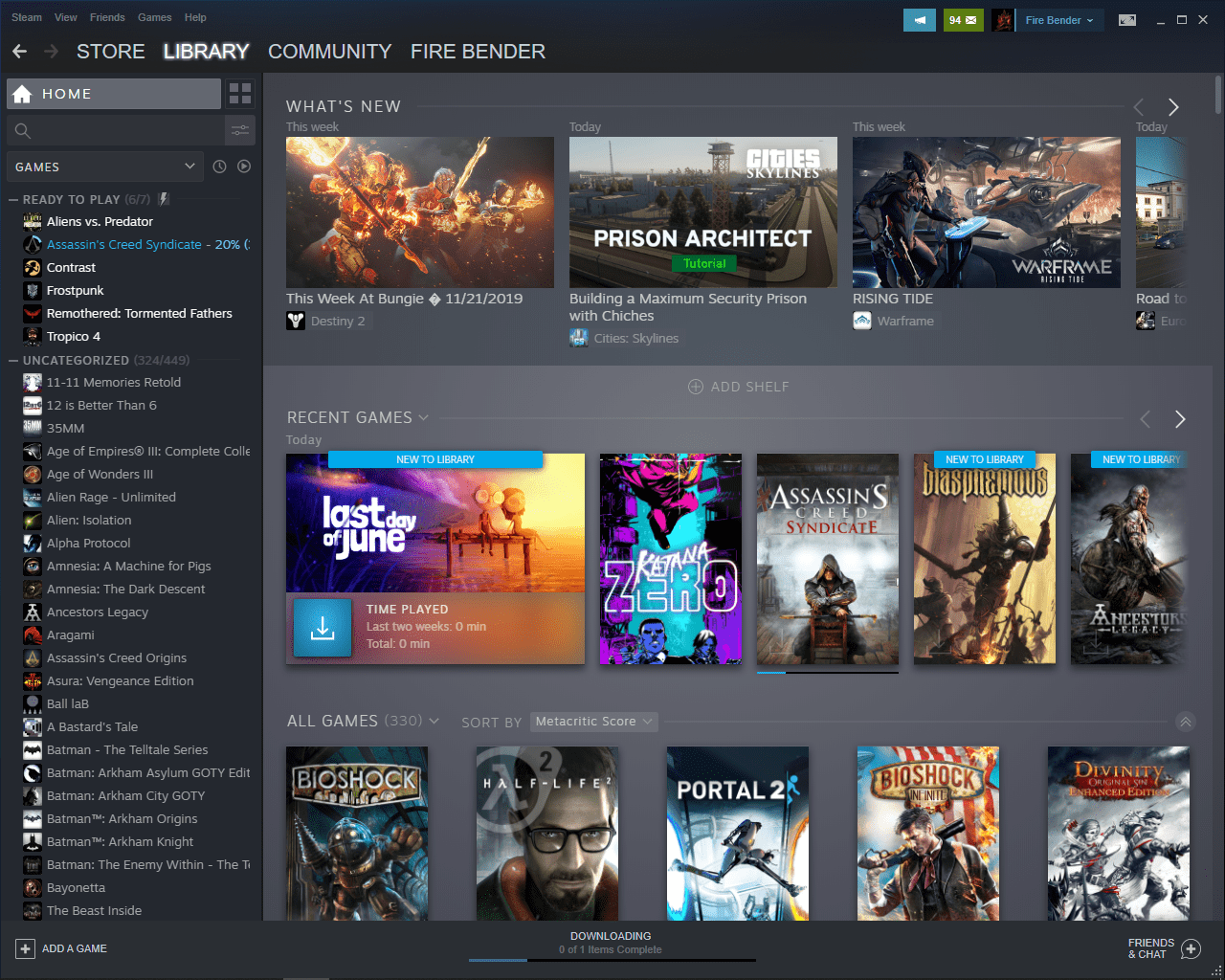The height and width of the screenshot is (980, 1225).
Task: Click the download button for Last Day of June
Action: [323, 628]
